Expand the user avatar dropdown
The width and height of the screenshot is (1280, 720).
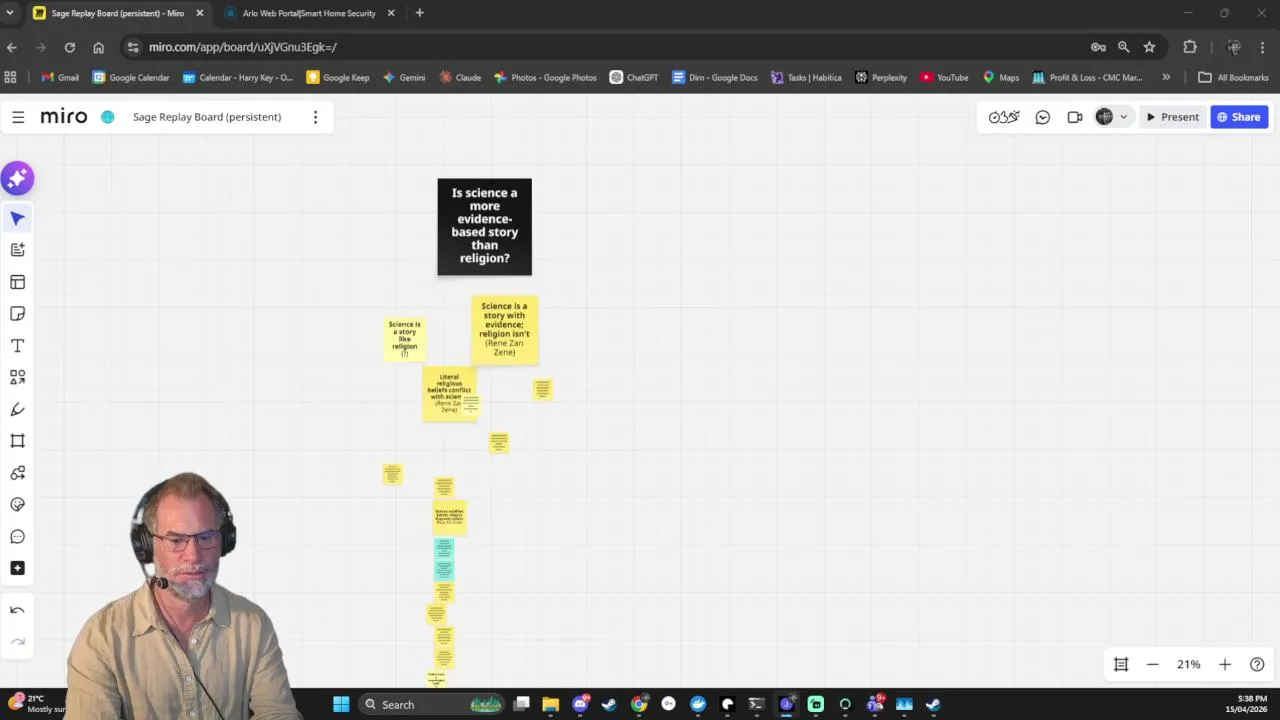(x=1123, y=117)
